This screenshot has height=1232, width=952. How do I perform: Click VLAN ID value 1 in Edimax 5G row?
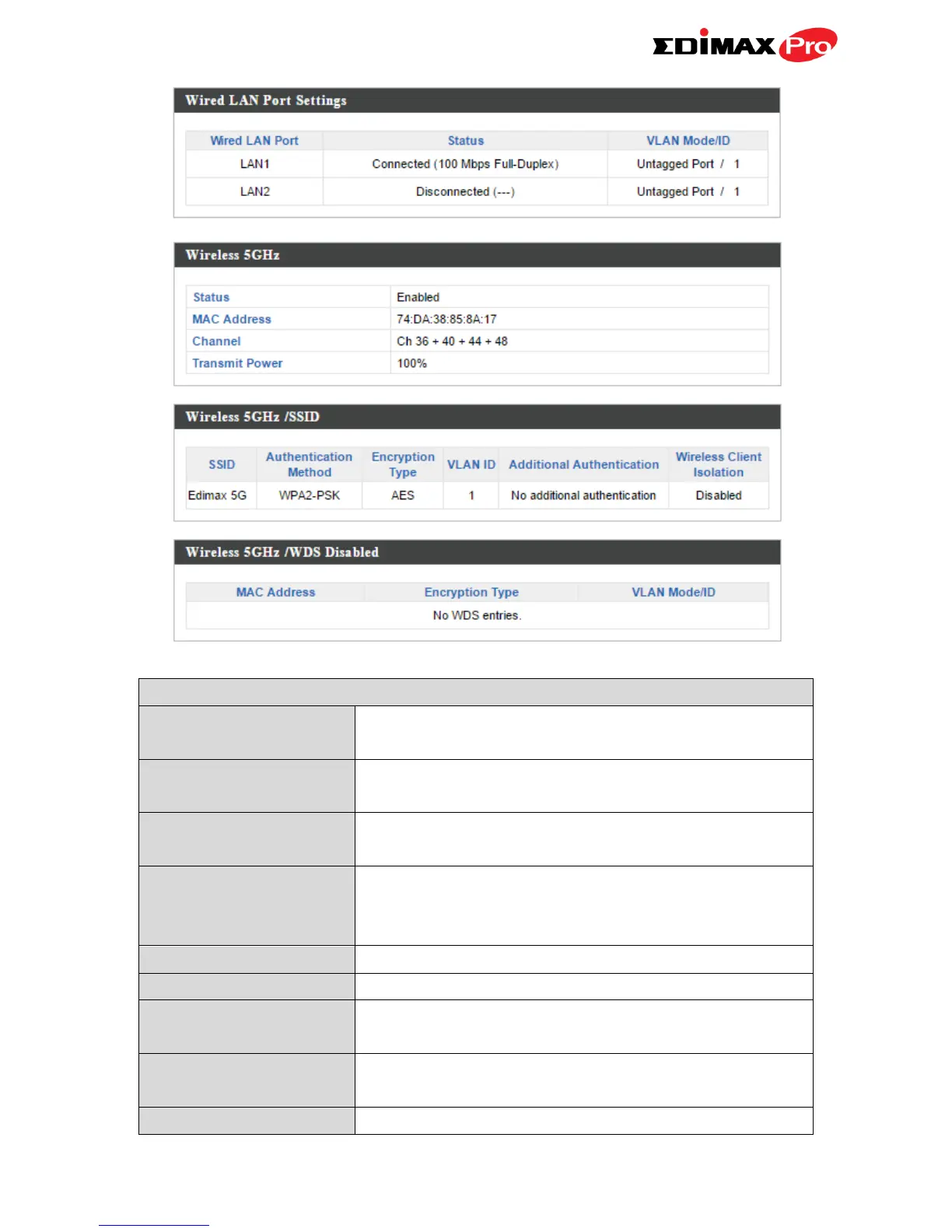click(471, 495)
